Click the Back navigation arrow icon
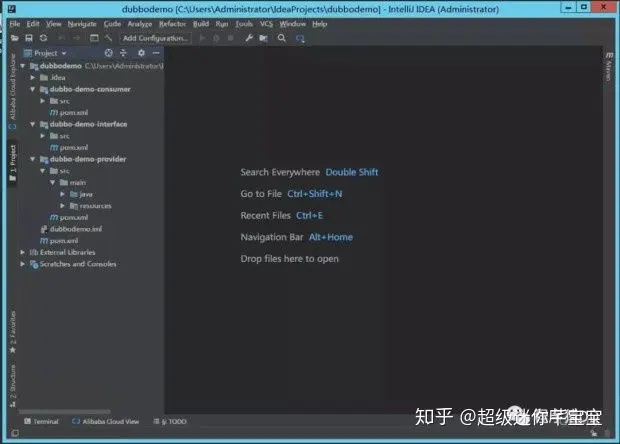Screen dimensions: 620x444 click(x=61, y=38)
